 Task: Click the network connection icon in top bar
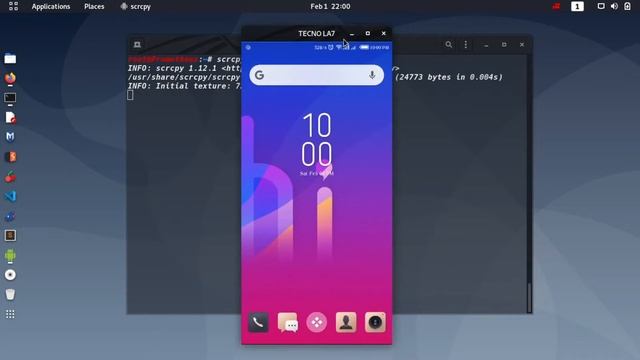(x=601, y=6)
